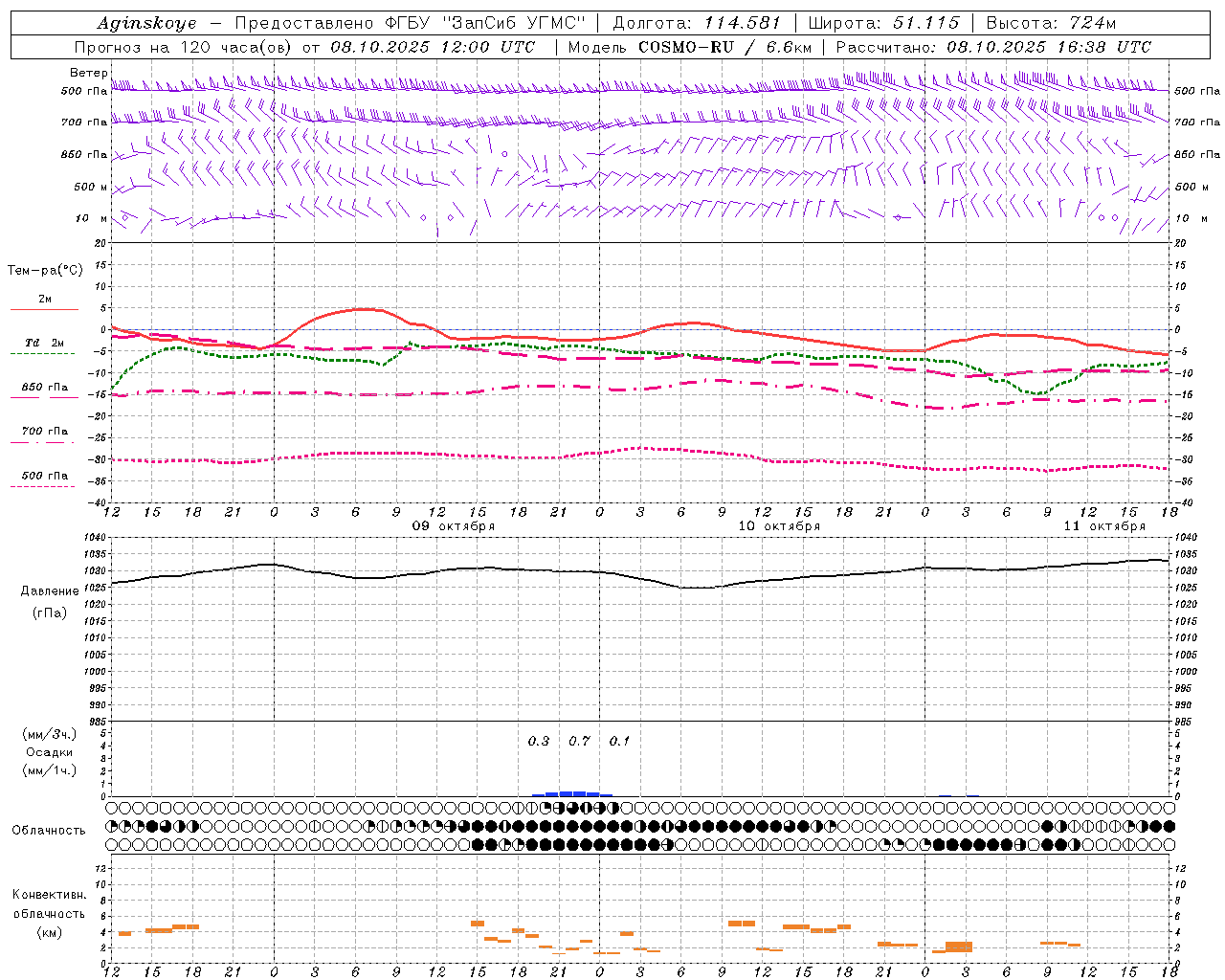The height and width of the screenshot is (980, 1225).
Task: Click the Td 2м legend entry
Action: point(45,343)
